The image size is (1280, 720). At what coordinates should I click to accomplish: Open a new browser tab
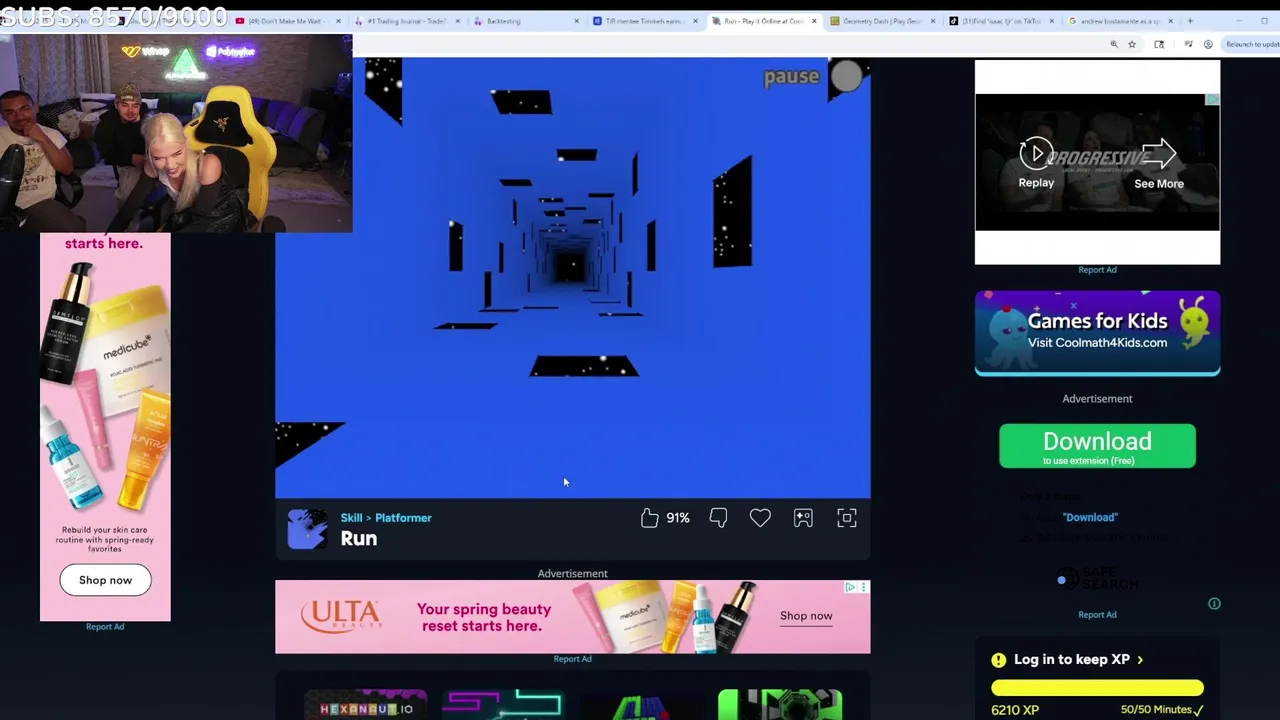pos(1189,21)
